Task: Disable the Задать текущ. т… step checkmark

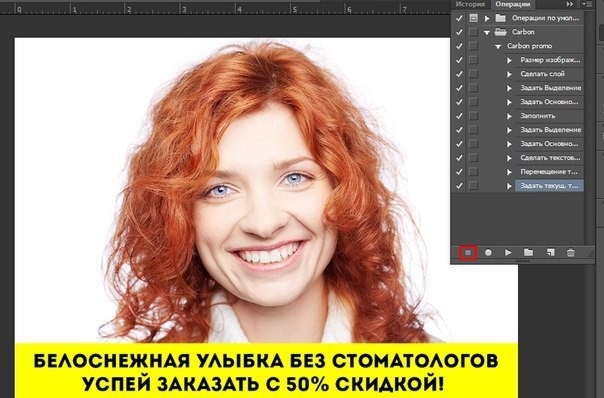Action: 459,186
